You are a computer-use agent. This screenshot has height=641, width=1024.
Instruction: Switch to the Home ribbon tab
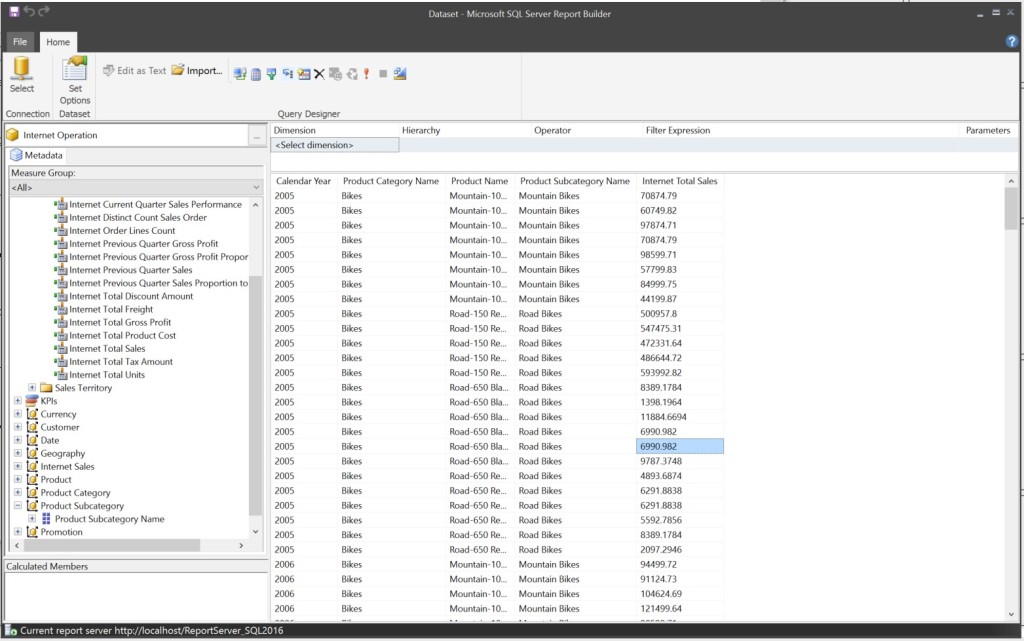tap(57, 42)
